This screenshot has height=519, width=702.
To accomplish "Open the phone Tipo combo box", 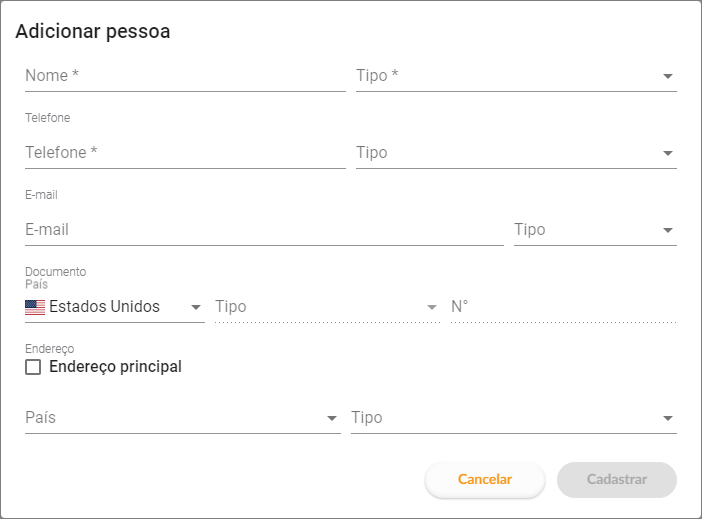I will click(516, 153).
